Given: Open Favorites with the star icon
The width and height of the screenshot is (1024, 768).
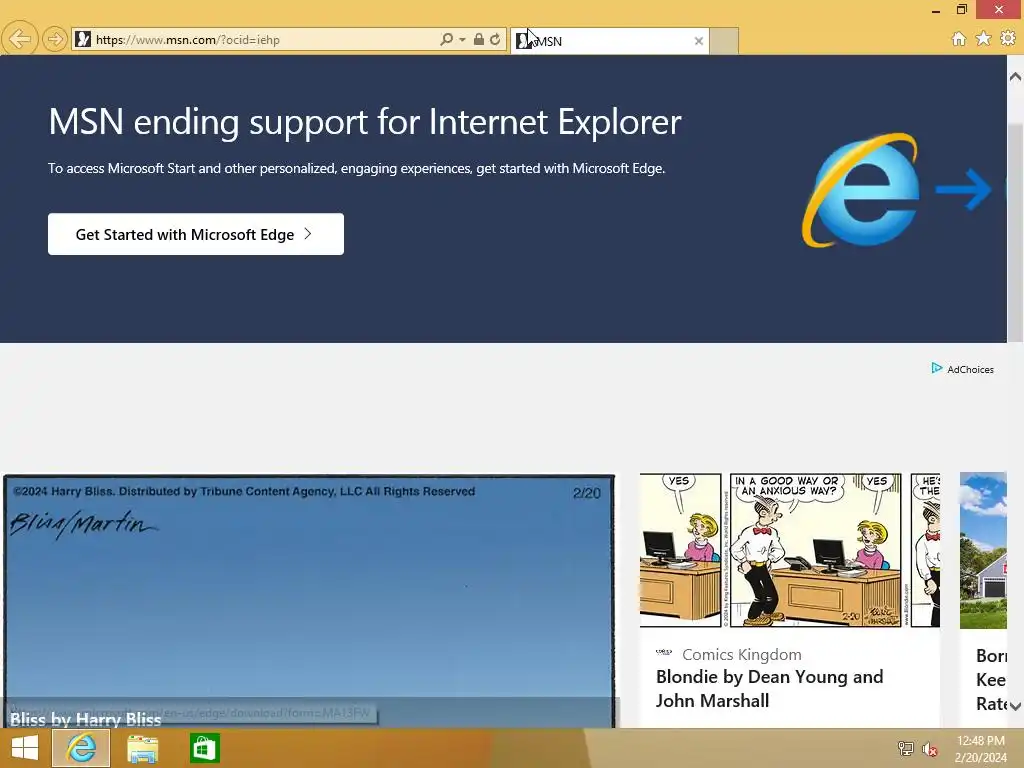Looking at the screenshot, I should click(983, 39).
